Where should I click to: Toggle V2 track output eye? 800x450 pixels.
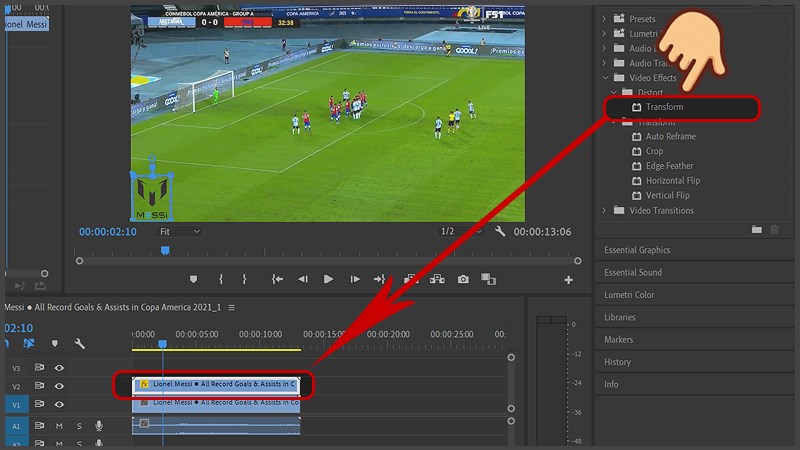pyautogui.click(x=59, y=386)
